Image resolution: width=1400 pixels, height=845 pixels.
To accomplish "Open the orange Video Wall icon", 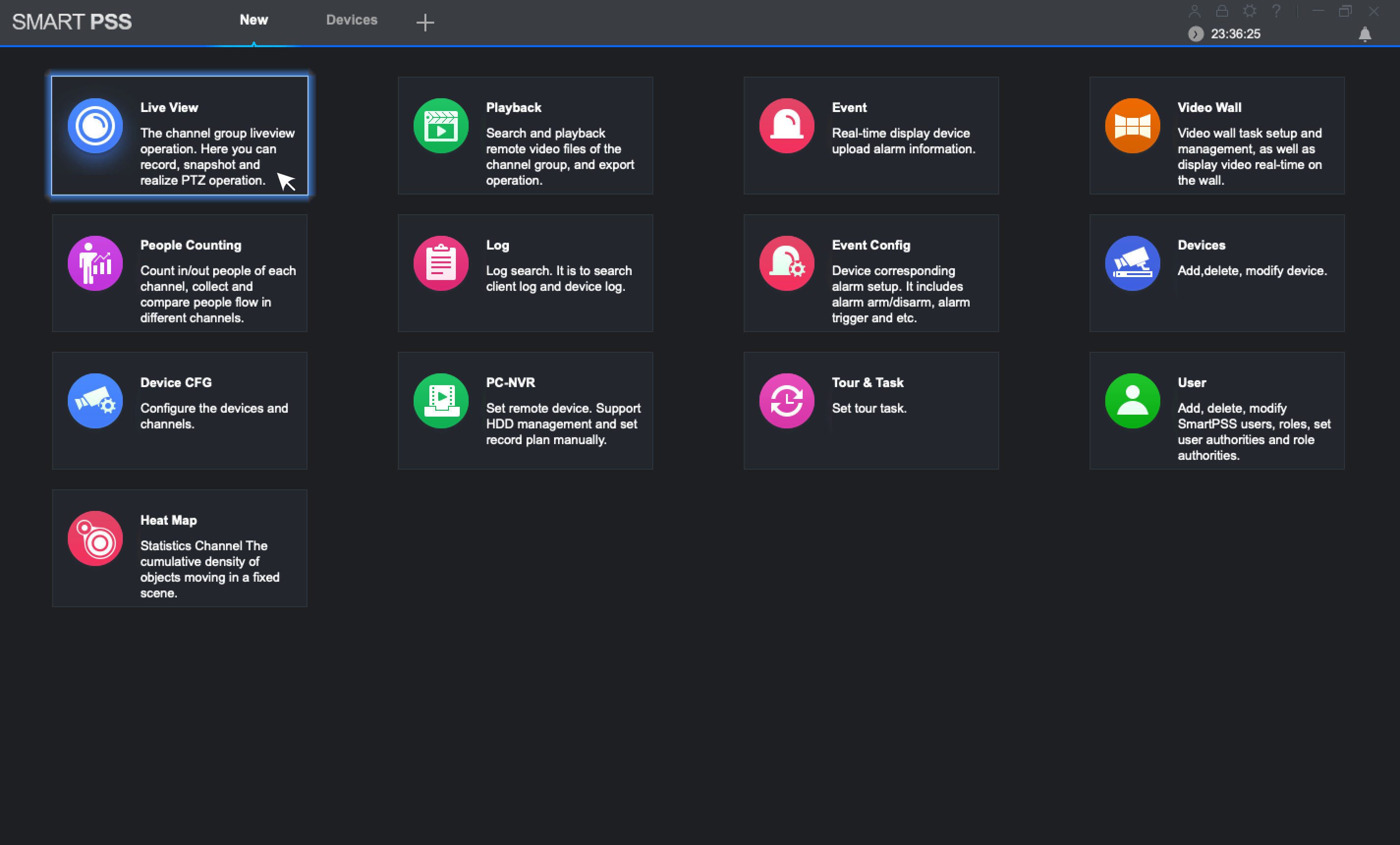I will (1132, 126).
